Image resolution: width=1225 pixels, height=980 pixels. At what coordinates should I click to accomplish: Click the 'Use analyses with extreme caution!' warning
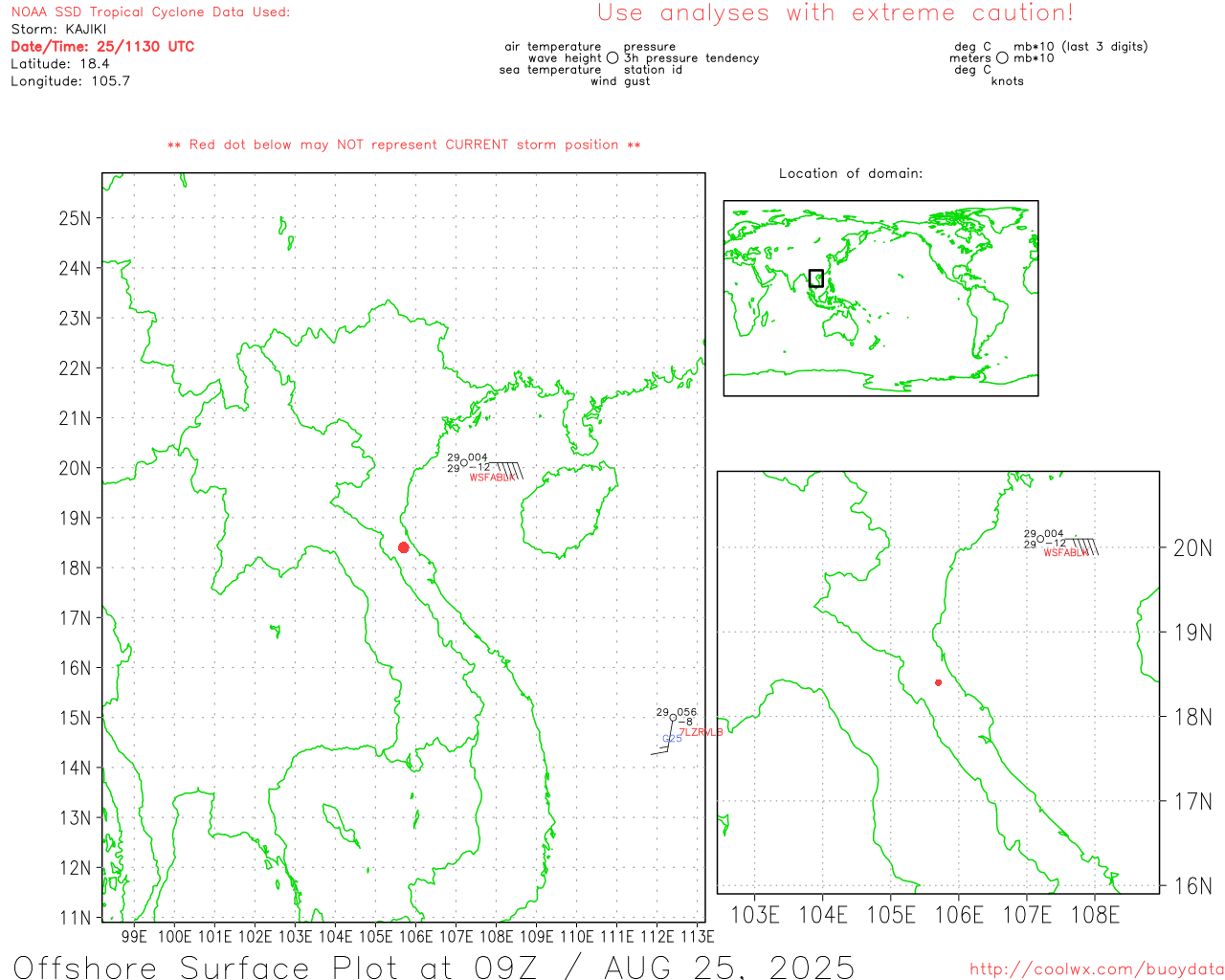click(x=835, y=13)
